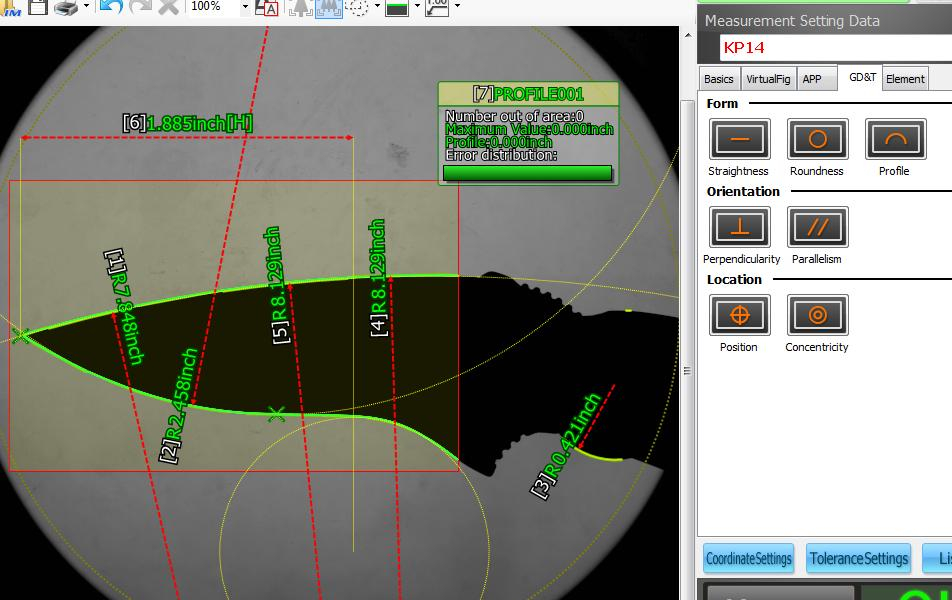Choose the Profile form tool
The height and width of the screenshot is (600, 952).
pyautogui.click(x=895, y=139)
